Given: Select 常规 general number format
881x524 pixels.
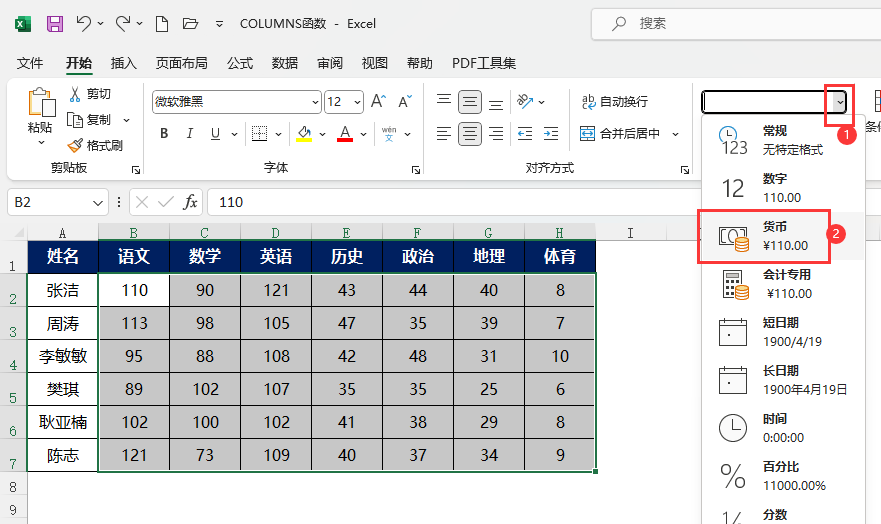Looking at the screenshot, I should coord(783,140).
